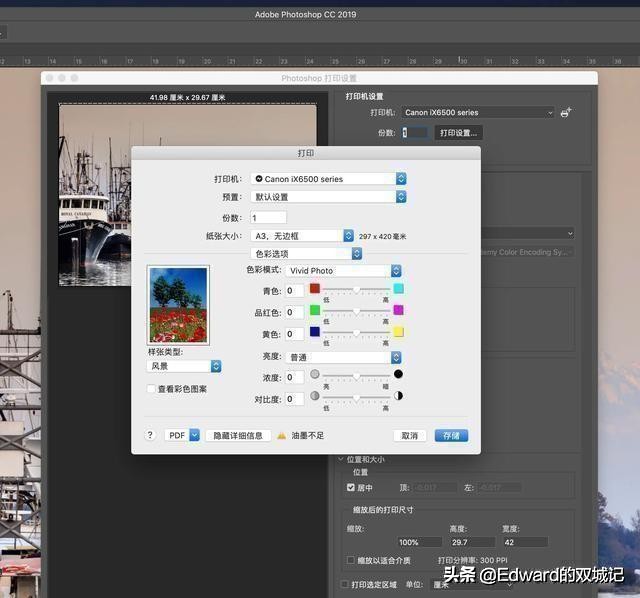Open the PDF dropdown arrow

point(195,436)
